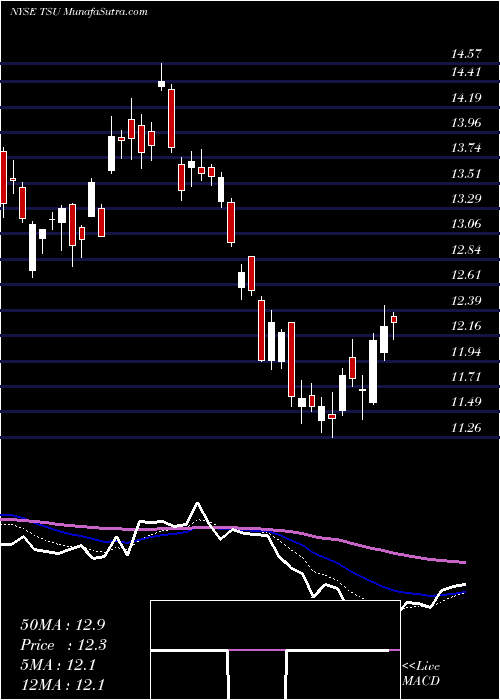Click the 14.41 price level label
This screenshot has width=500, height=700.
point(466,71)
